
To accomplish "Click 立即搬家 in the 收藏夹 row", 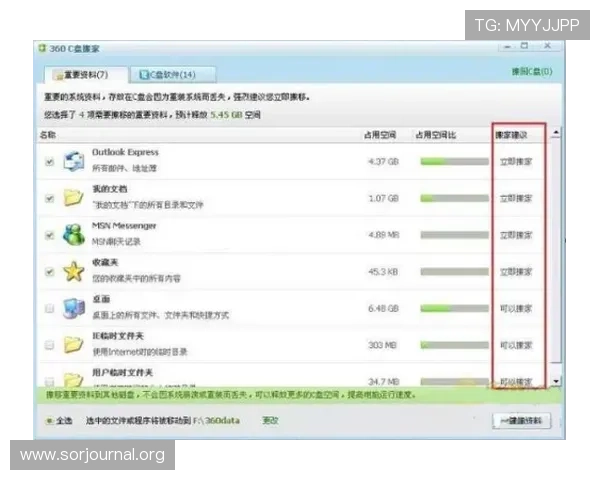I will [x=516, y=272].
